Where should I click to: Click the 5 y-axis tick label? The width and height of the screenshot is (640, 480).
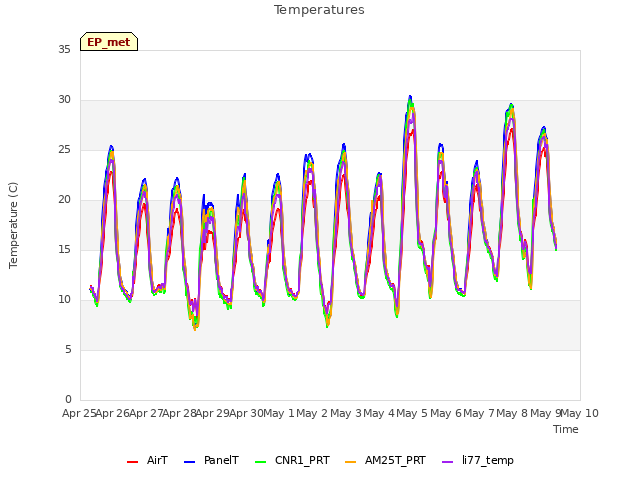pyautogui.click(x=68, y=350)
